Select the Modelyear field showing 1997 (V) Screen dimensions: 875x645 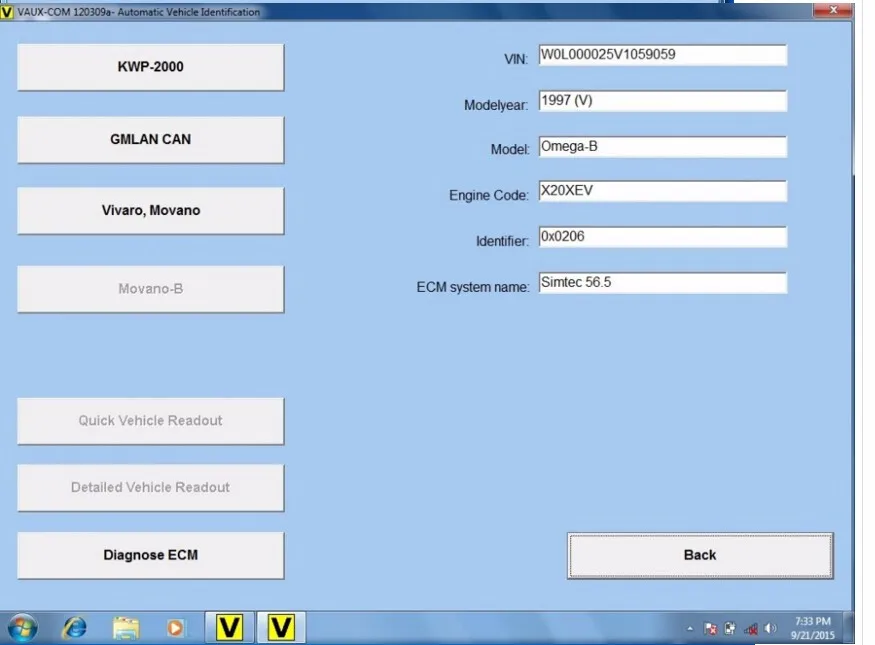click(663, 101)
